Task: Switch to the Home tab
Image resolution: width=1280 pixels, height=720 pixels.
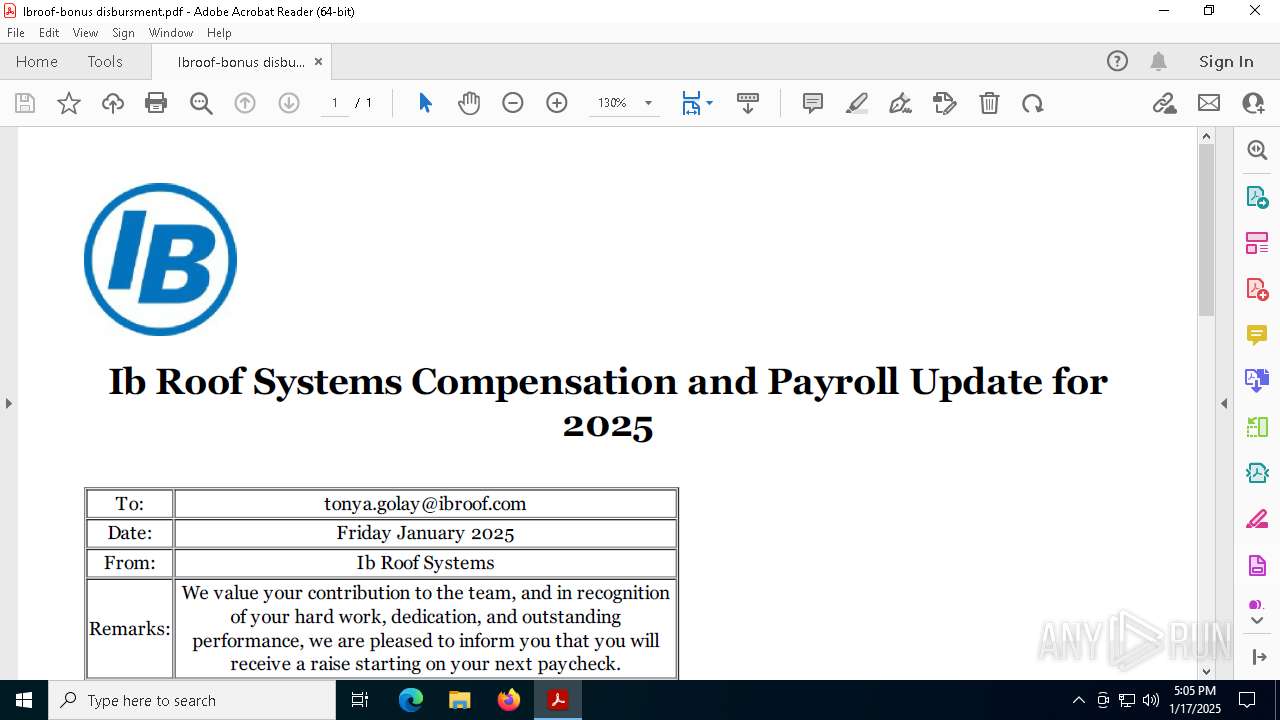Action: [x=37, y=61]
